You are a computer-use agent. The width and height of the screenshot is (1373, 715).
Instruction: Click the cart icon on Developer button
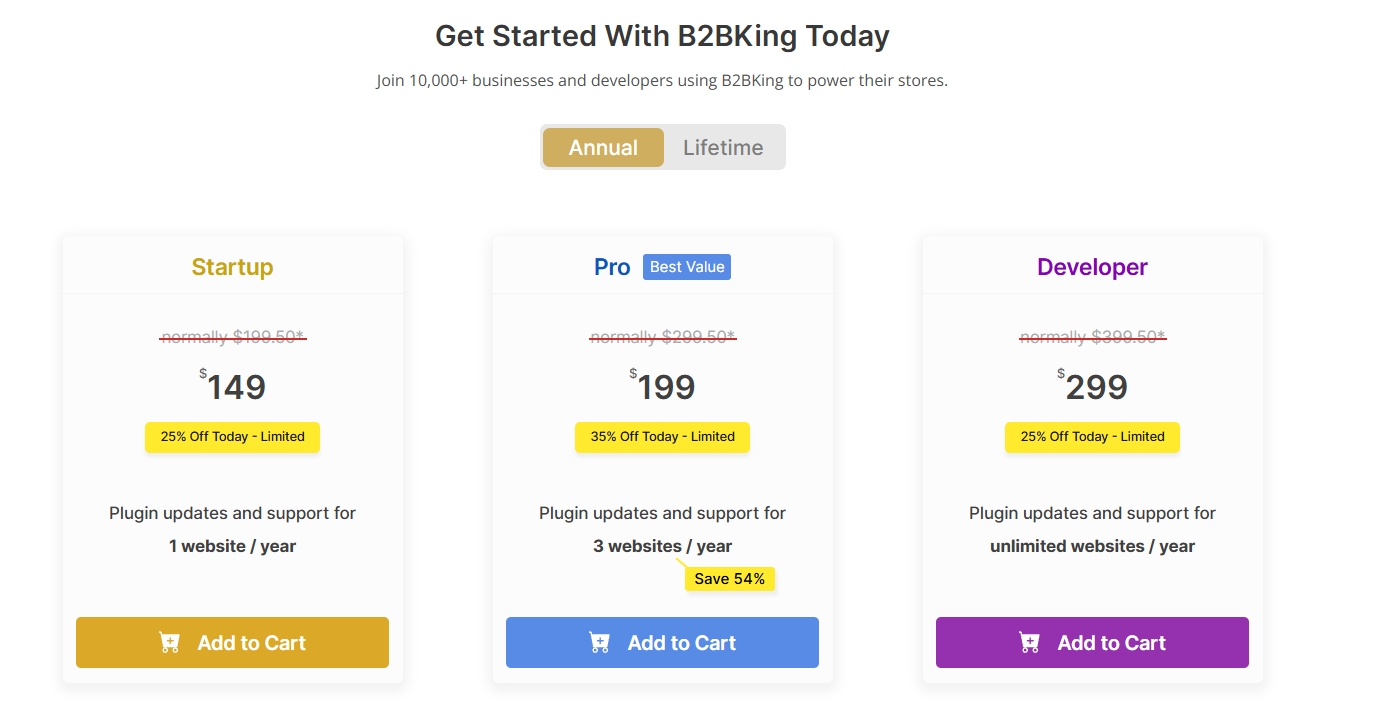[1030, 643]
